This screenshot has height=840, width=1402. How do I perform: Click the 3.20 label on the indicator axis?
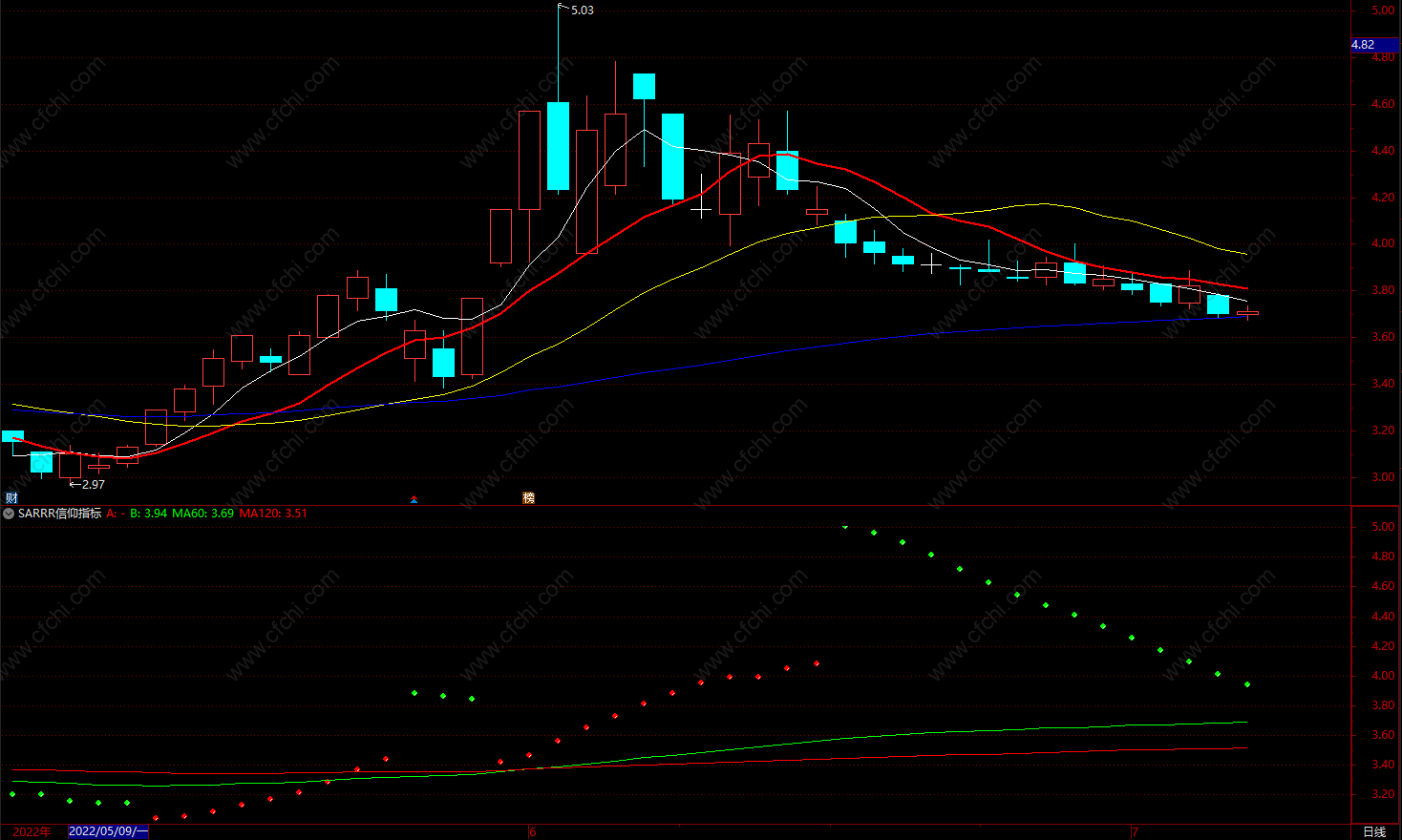(1383, 794)
